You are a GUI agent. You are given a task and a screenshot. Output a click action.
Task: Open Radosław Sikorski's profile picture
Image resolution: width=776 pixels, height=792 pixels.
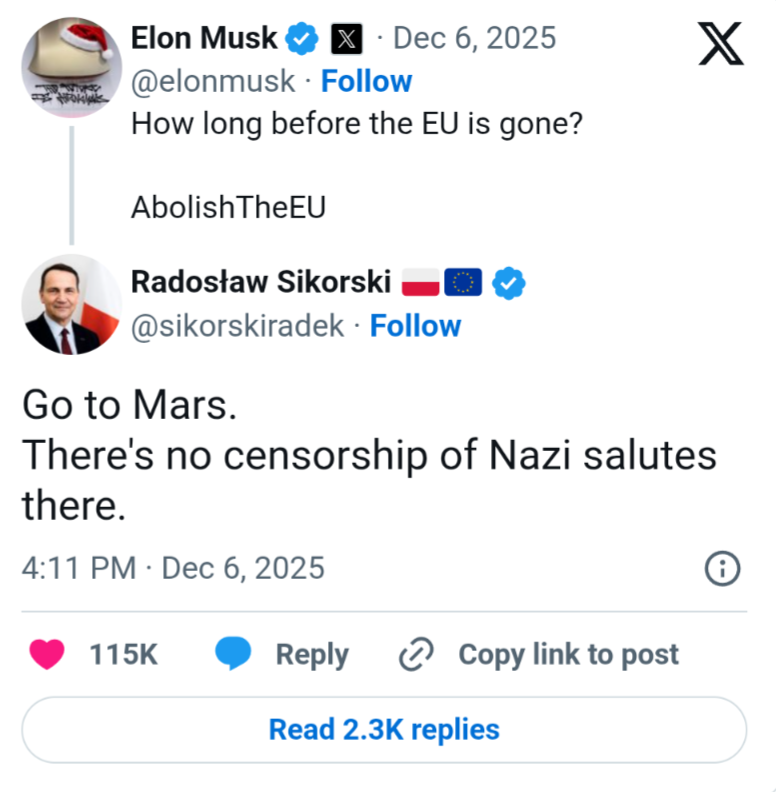[x=71, y=305]
